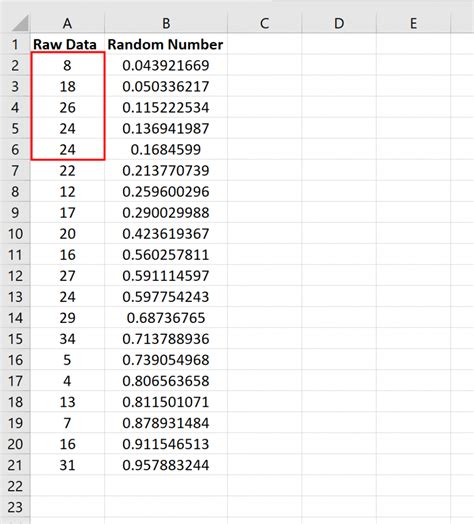Select column A header

click(x=68, y=23)
